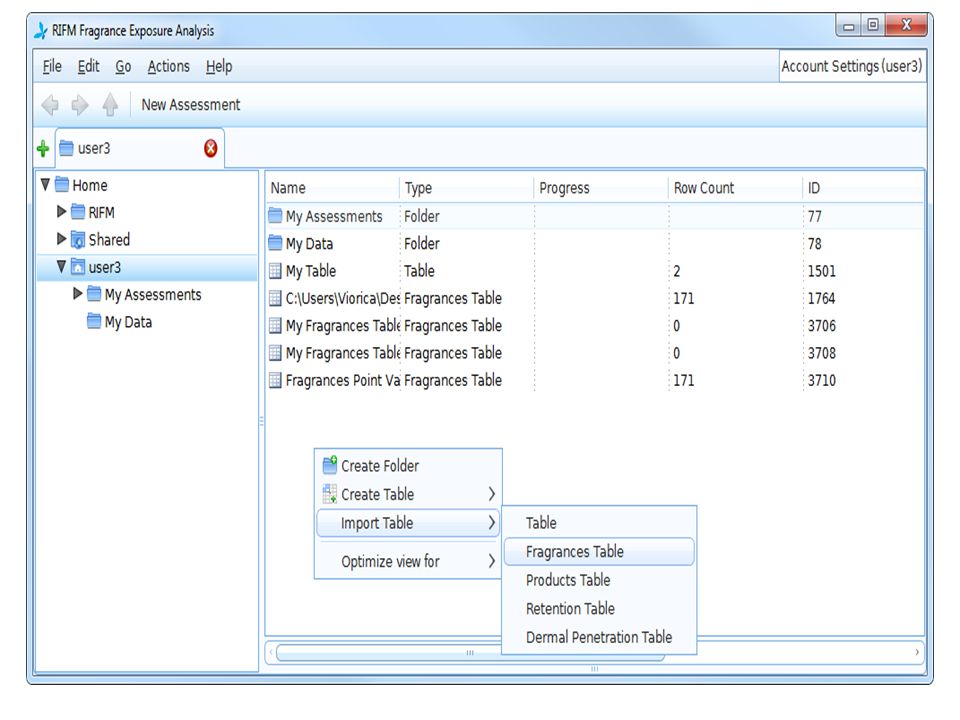Close the RIFM Fragrance Exposure Analysis window
This screenshot has height=720, width=960.
click(906, 26)
